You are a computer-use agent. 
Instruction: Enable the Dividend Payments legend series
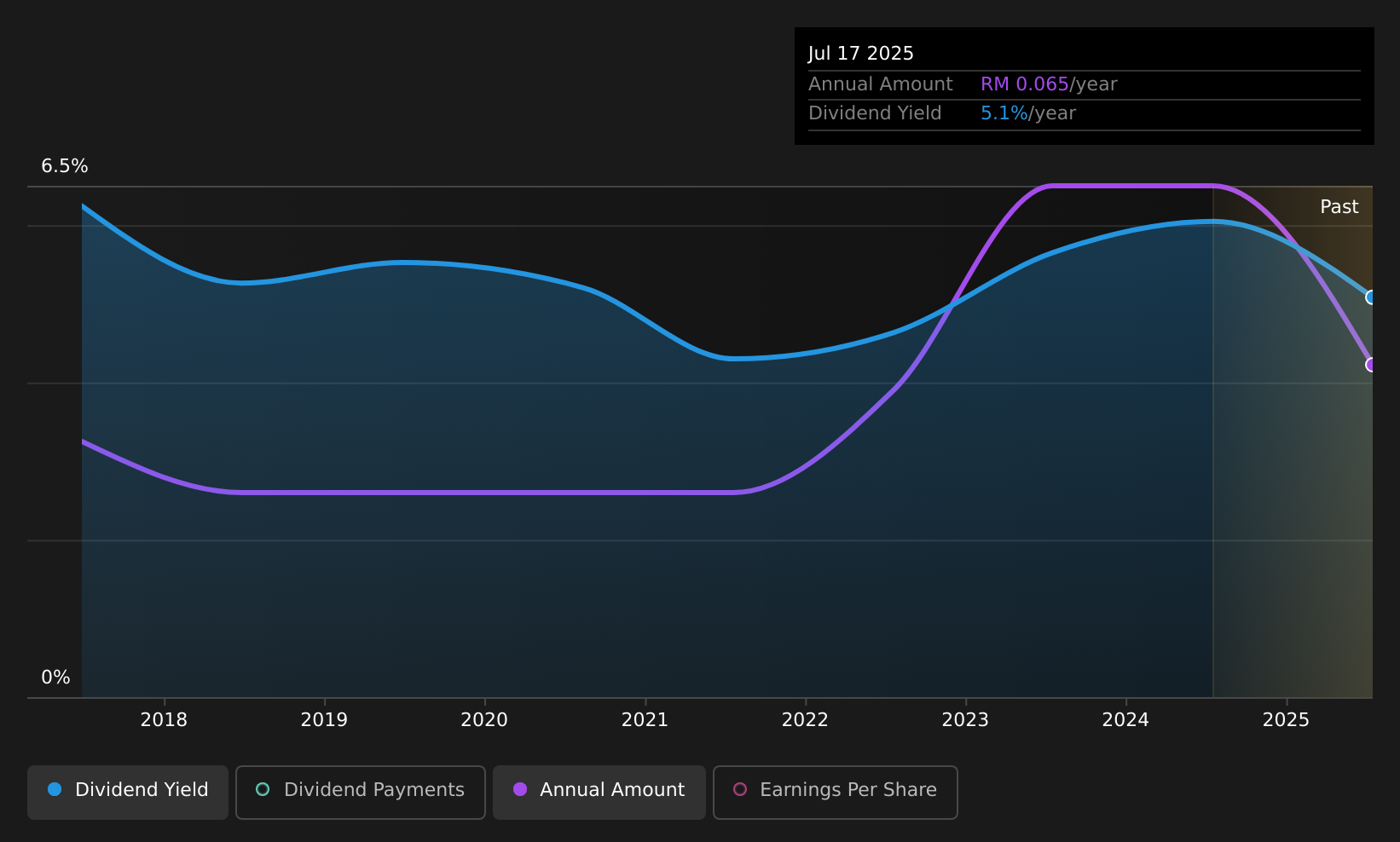360,792
